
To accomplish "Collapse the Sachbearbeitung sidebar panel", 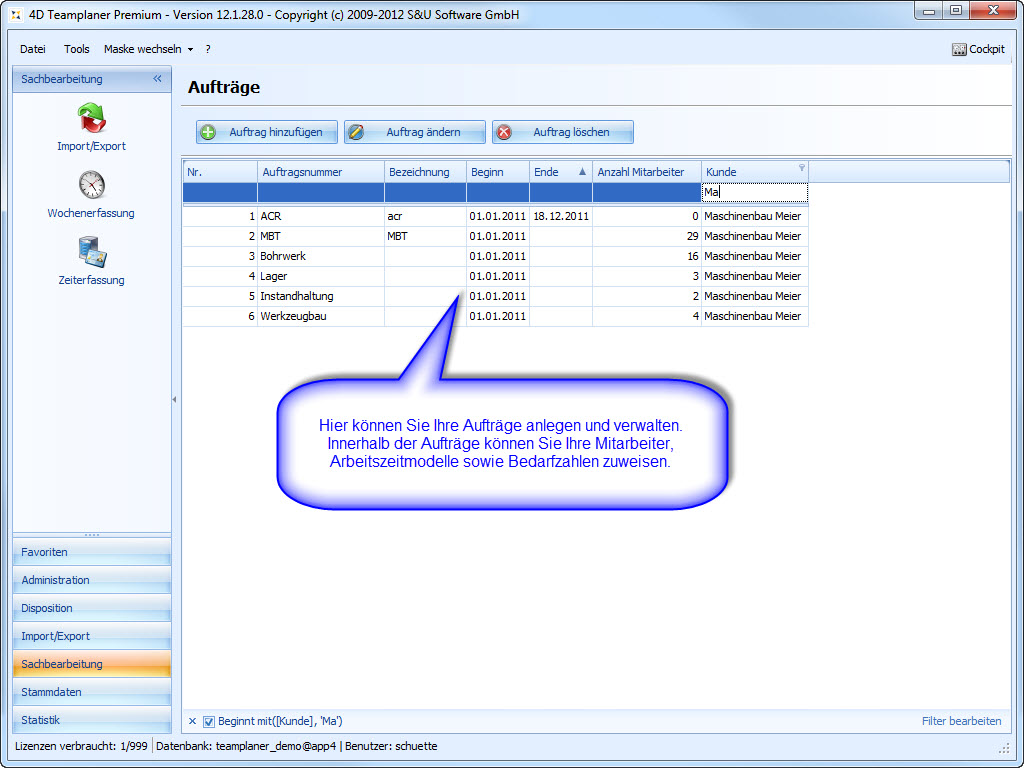I will click(157, 79).
